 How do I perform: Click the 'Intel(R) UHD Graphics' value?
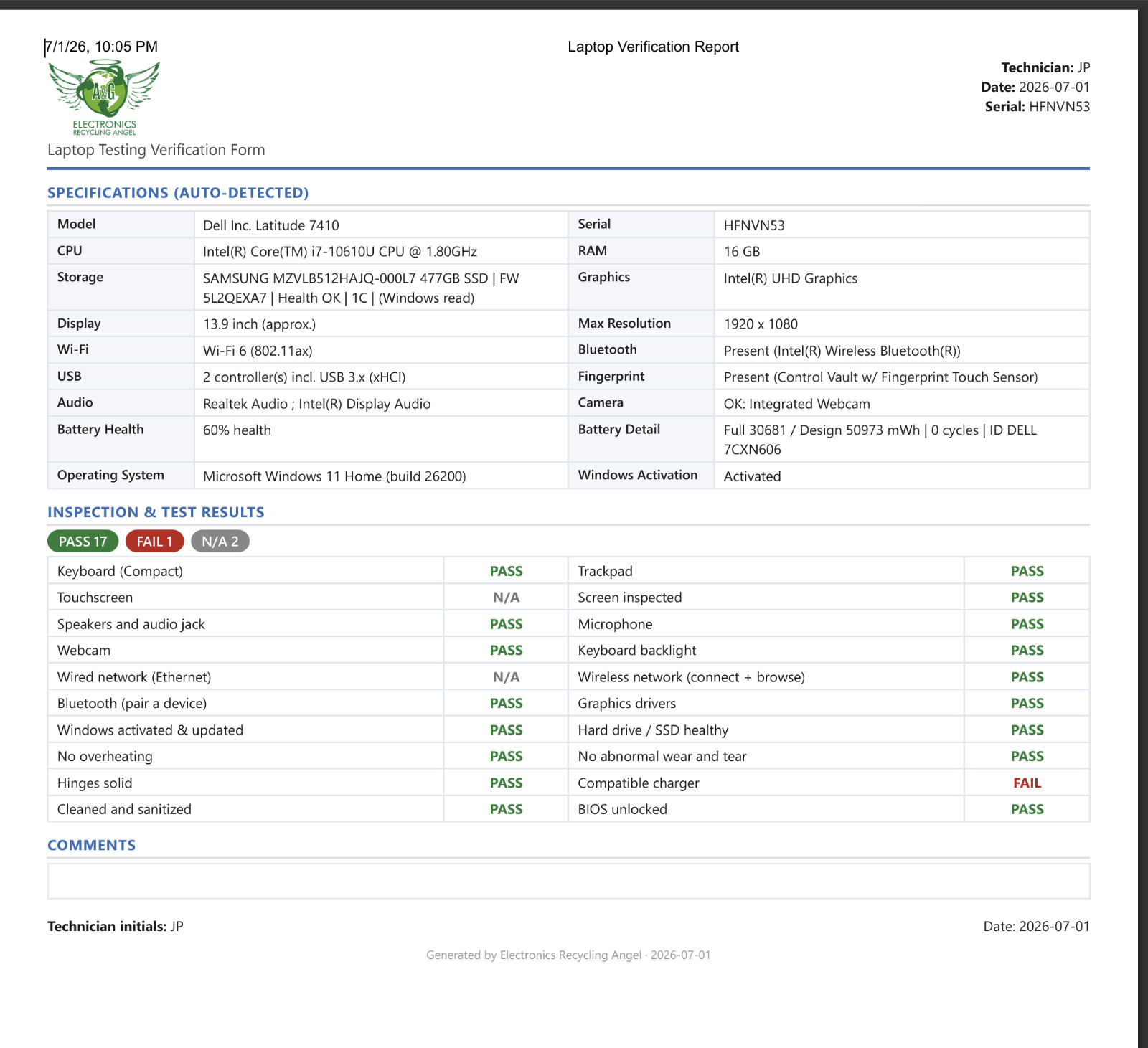[791, 278]
